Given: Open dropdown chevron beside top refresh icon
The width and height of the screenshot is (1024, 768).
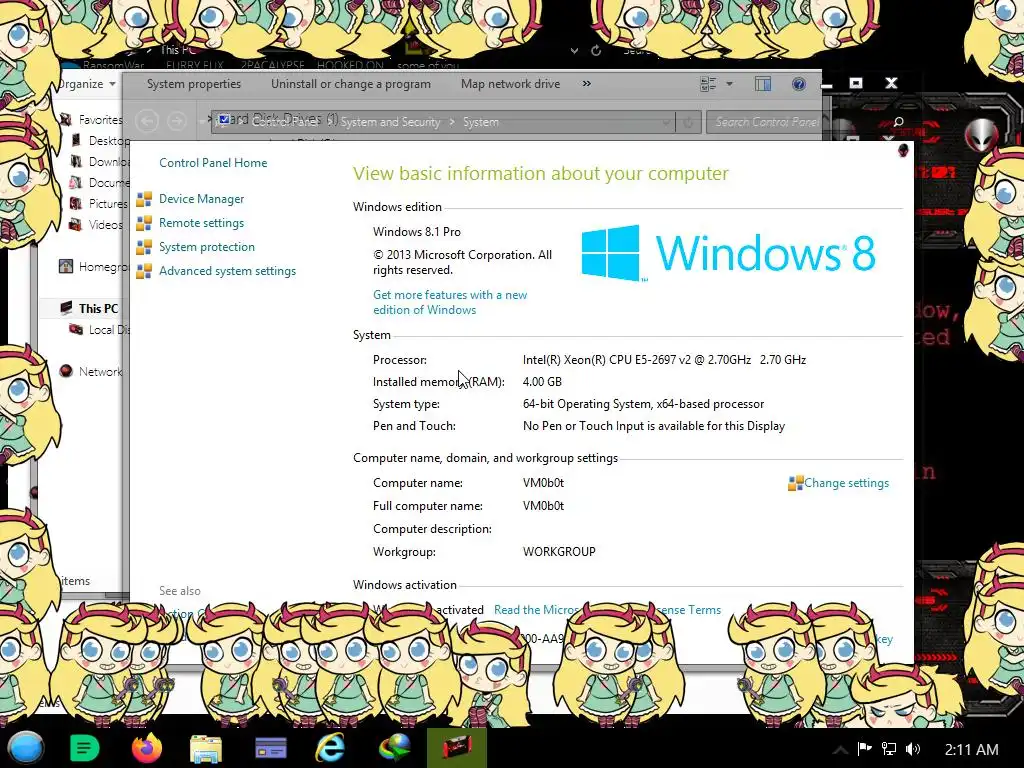Looking at the screenshot, I should 574,50.
